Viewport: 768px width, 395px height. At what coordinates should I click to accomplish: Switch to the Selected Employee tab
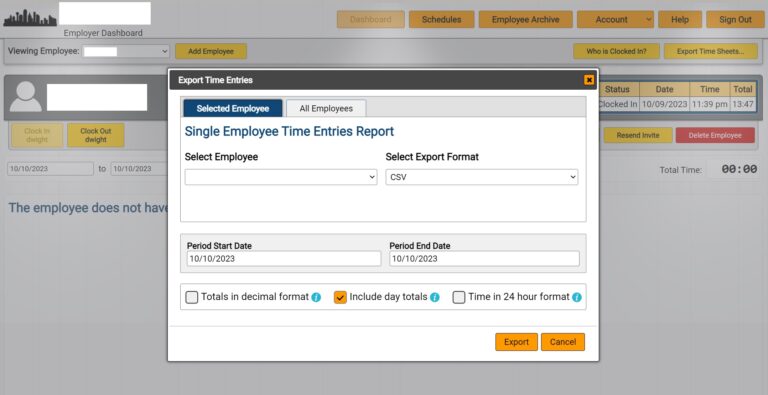(x=233, y=108)
